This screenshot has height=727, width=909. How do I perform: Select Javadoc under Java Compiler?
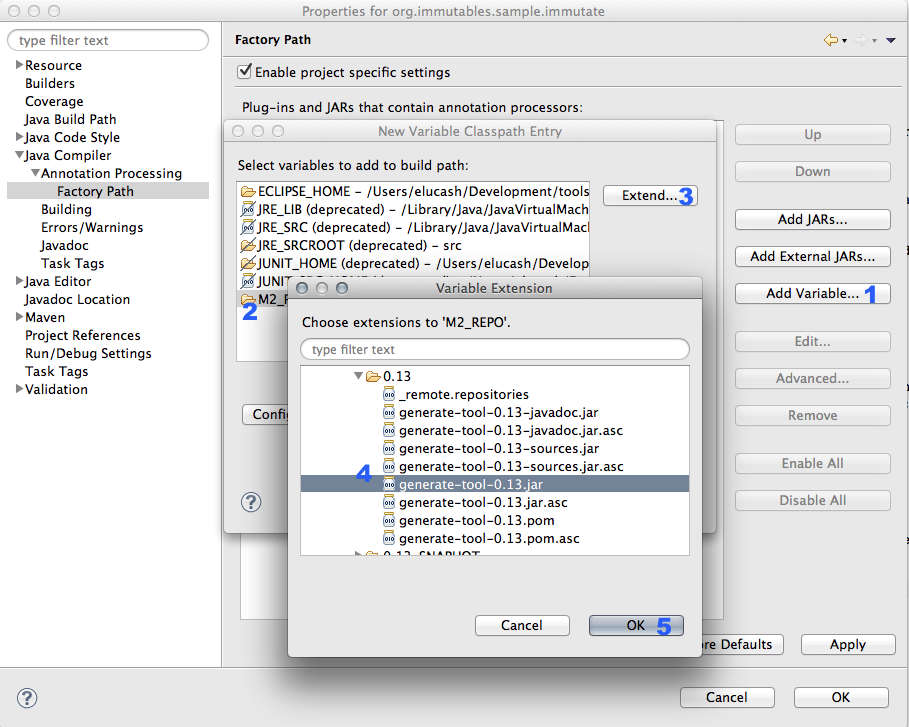coord(64,245)
